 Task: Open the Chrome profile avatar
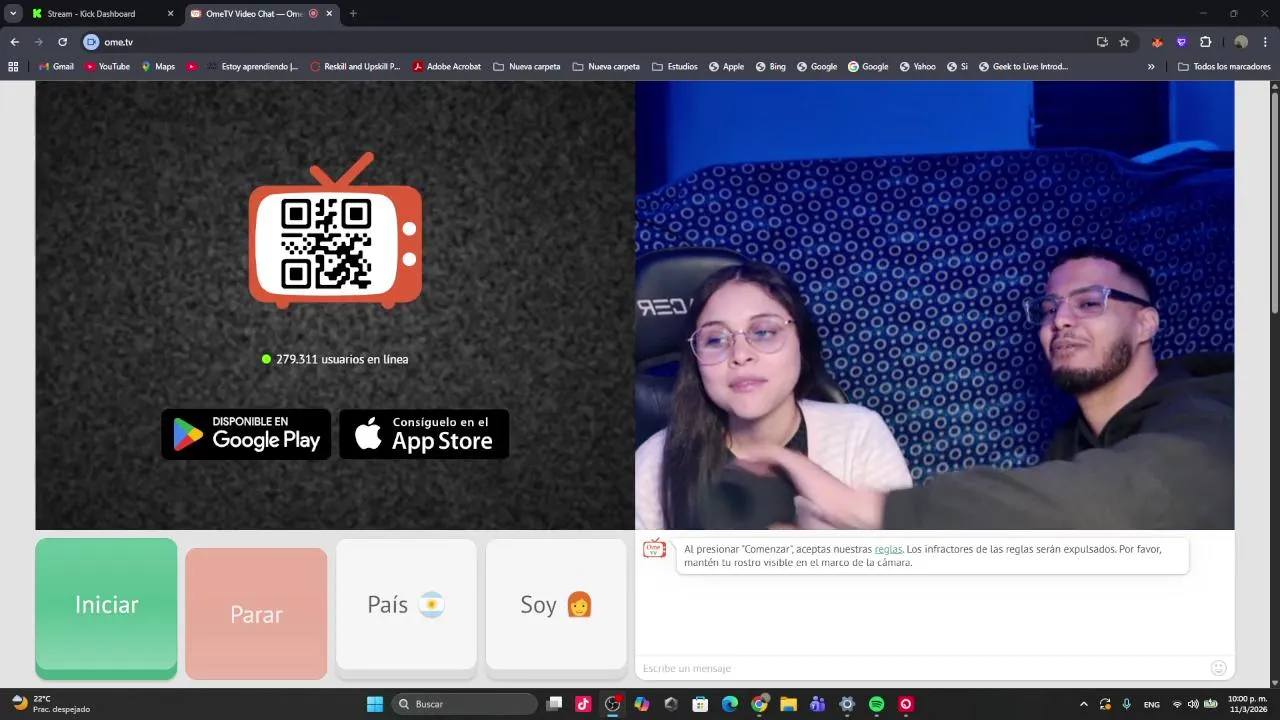click(x=1241, y=42)
